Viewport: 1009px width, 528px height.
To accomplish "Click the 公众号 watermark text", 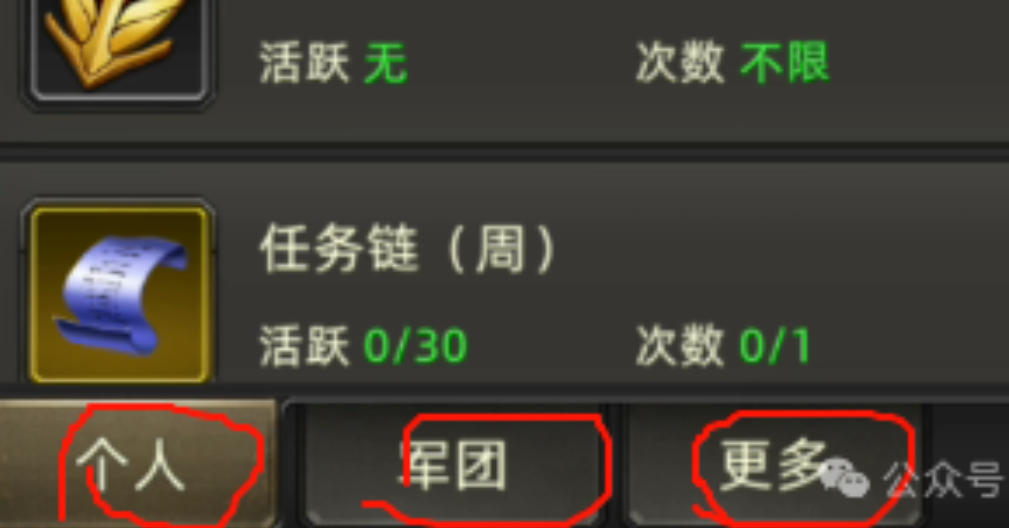I will pyautogui.click(x=943, y=478).
